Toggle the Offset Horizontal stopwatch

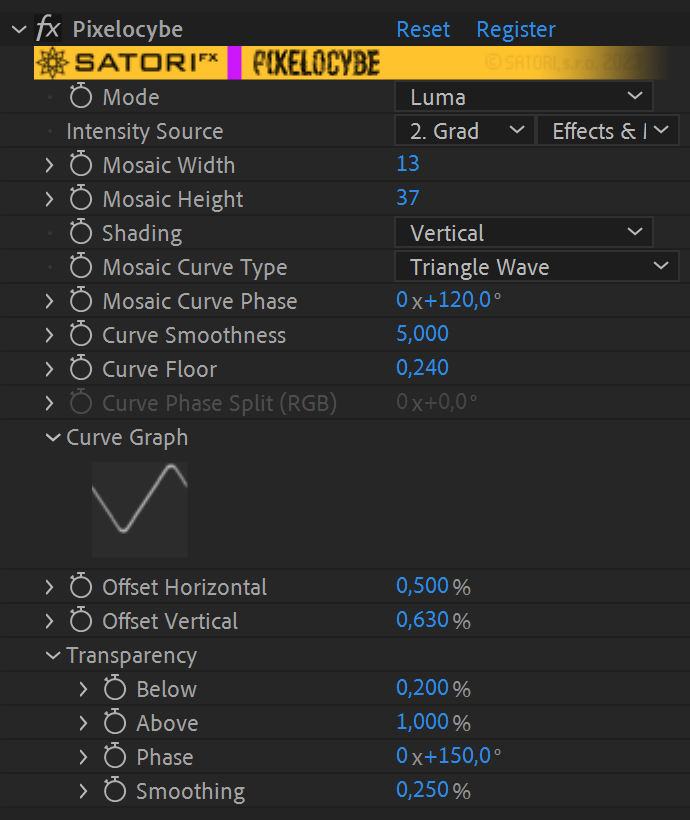tap(81, 587)
